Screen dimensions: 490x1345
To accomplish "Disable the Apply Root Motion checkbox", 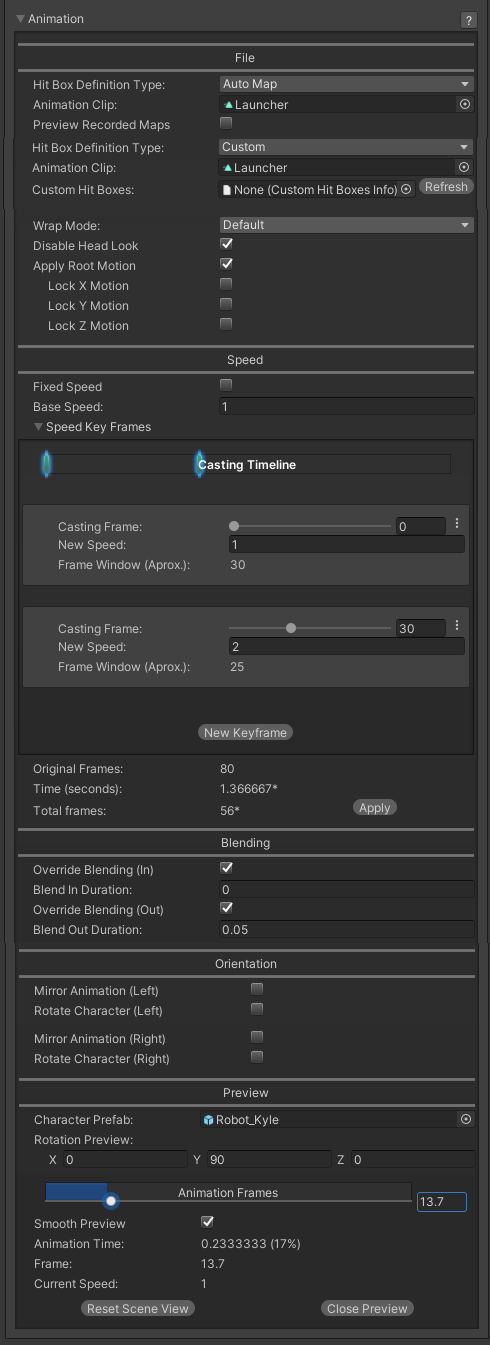I will click(x=226, y=265).
